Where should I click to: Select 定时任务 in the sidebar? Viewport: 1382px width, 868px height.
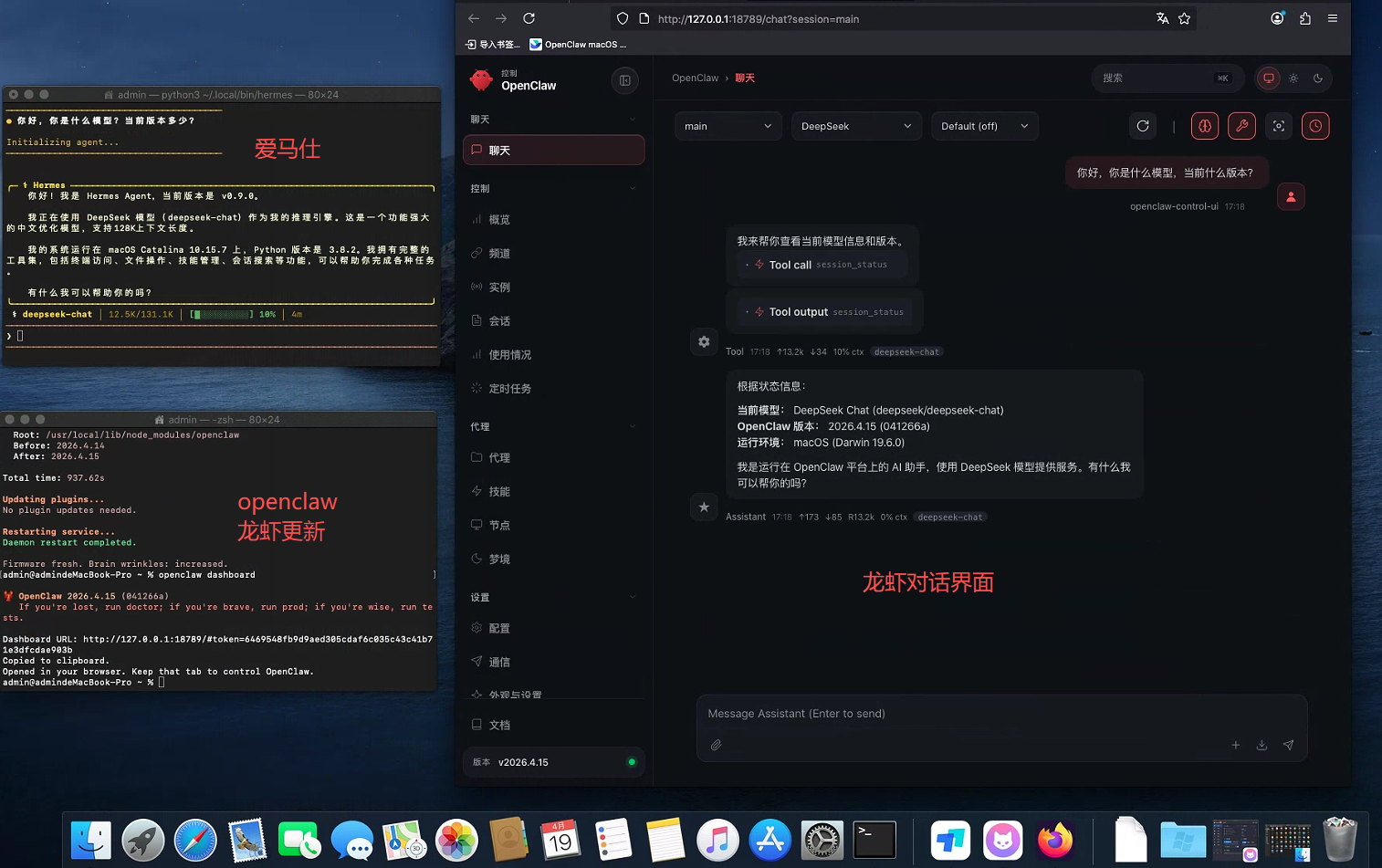pos(509,389)
